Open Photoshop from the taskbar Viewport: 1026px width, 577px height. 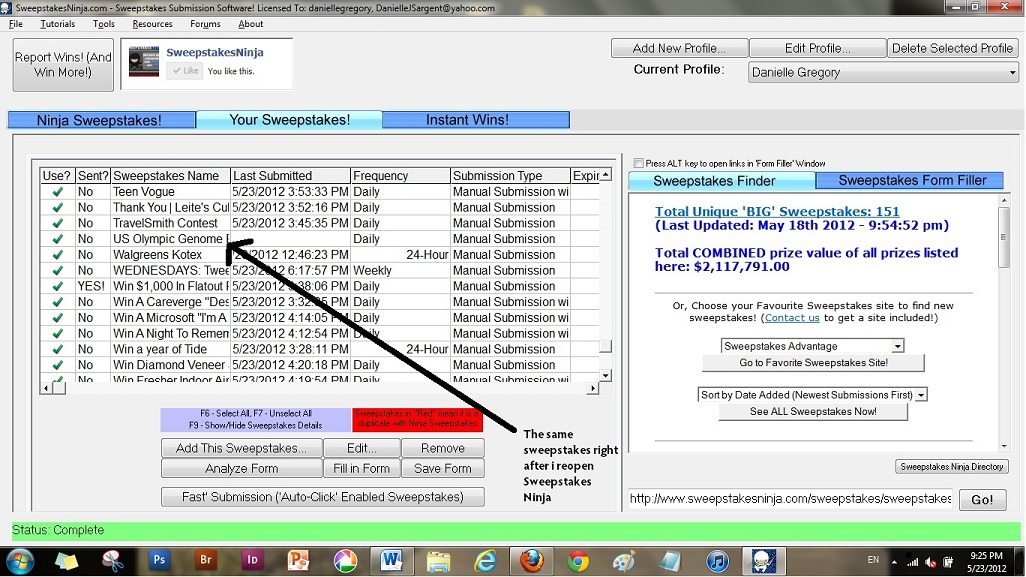159,561
